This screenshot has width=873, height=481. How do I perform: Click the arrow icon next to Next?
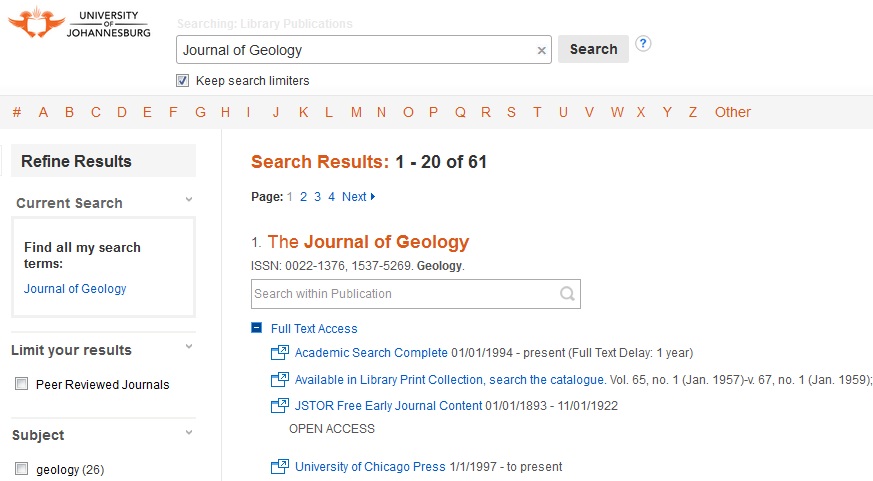373,197
